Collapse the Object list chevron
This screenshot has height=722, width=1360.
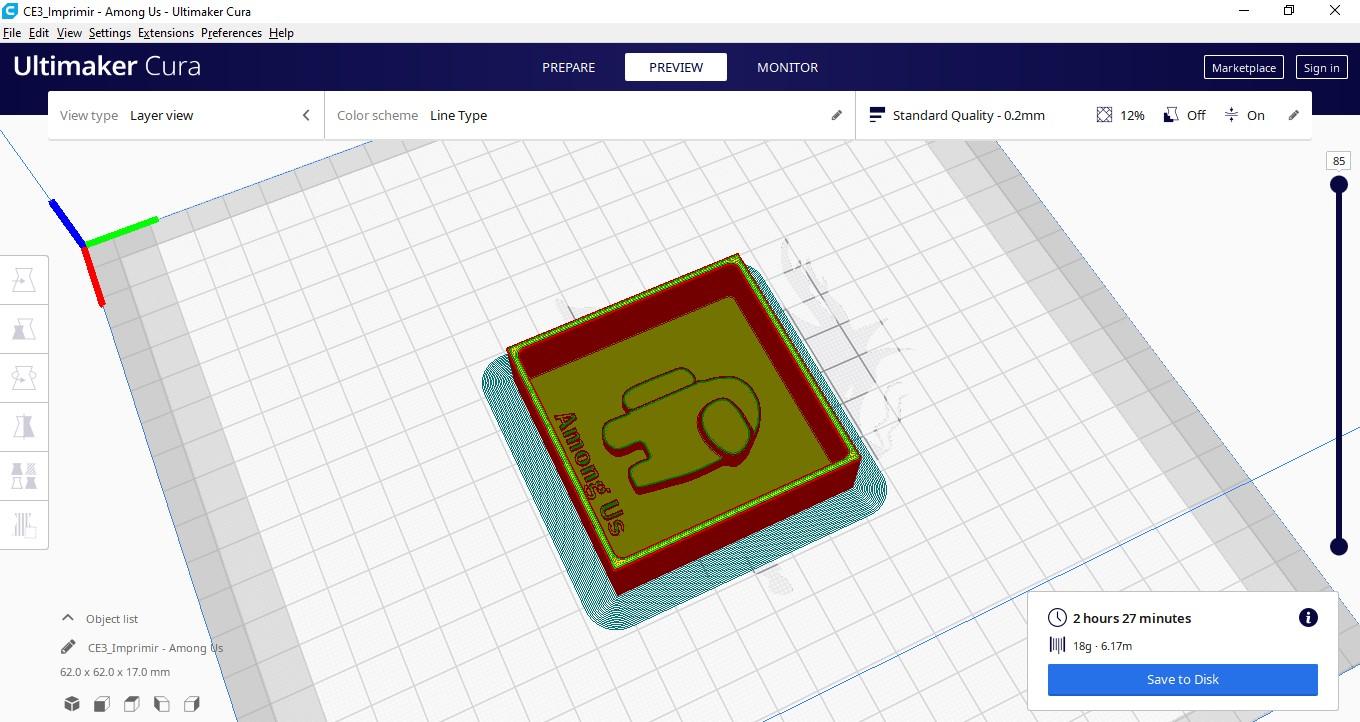click(68, 618)
